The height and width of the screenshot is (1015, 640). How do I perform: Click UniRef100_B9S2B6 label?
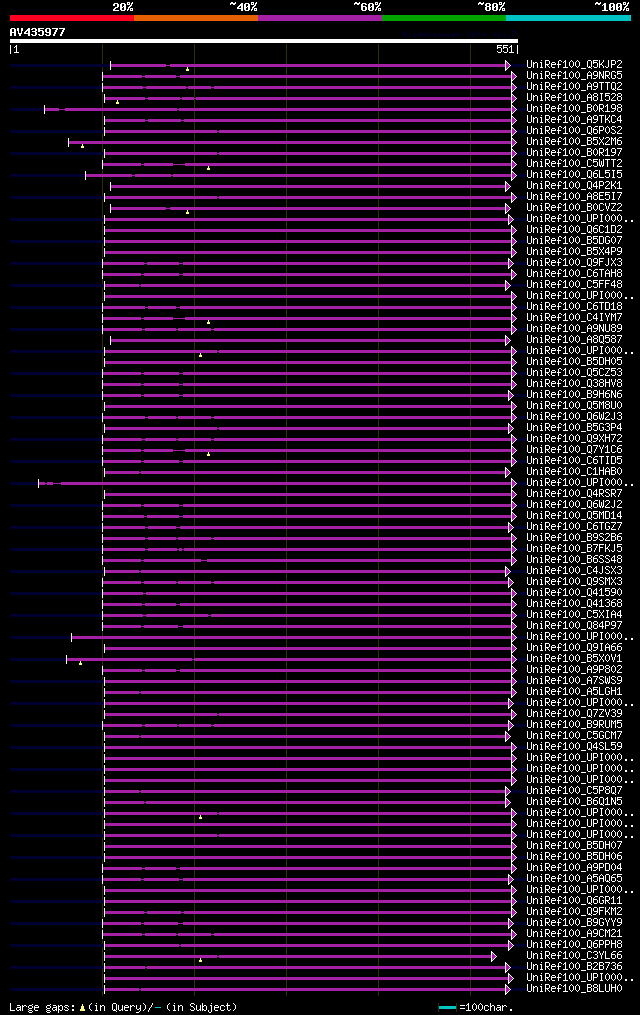[574, 538]
